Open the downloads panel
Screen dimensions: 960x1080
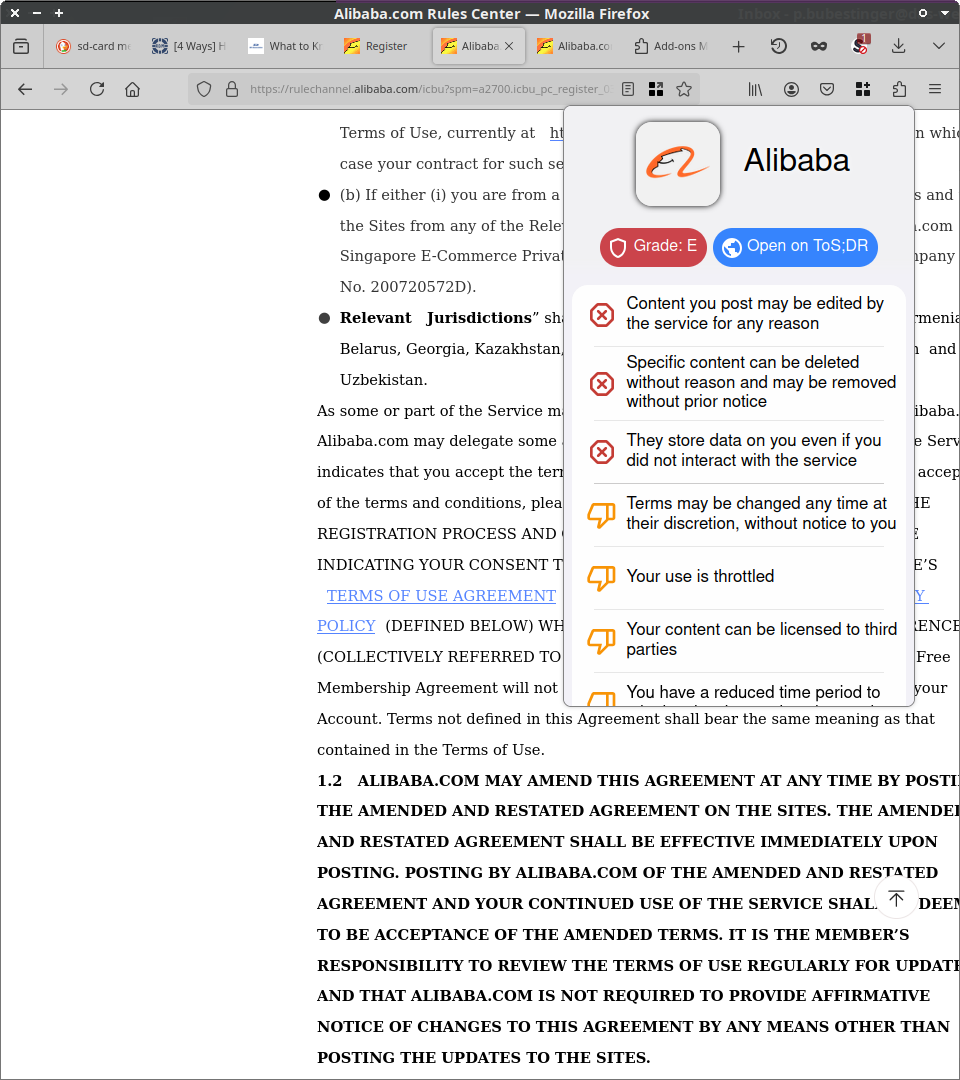[899, 46]
